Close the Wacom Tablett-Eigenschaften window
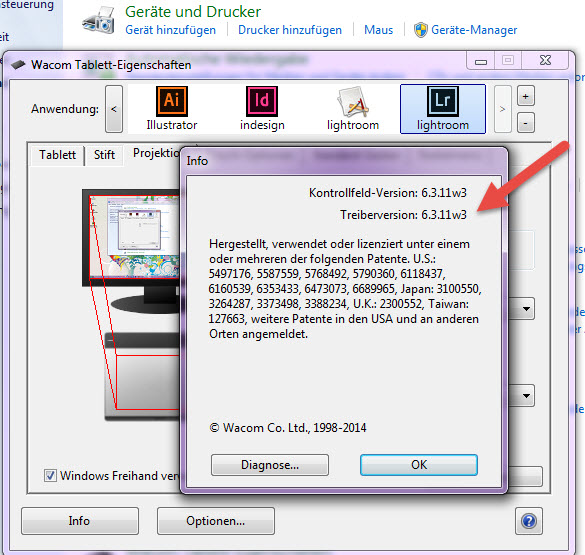The height and width of the screenshot is (555, 585). pos(545,60)
